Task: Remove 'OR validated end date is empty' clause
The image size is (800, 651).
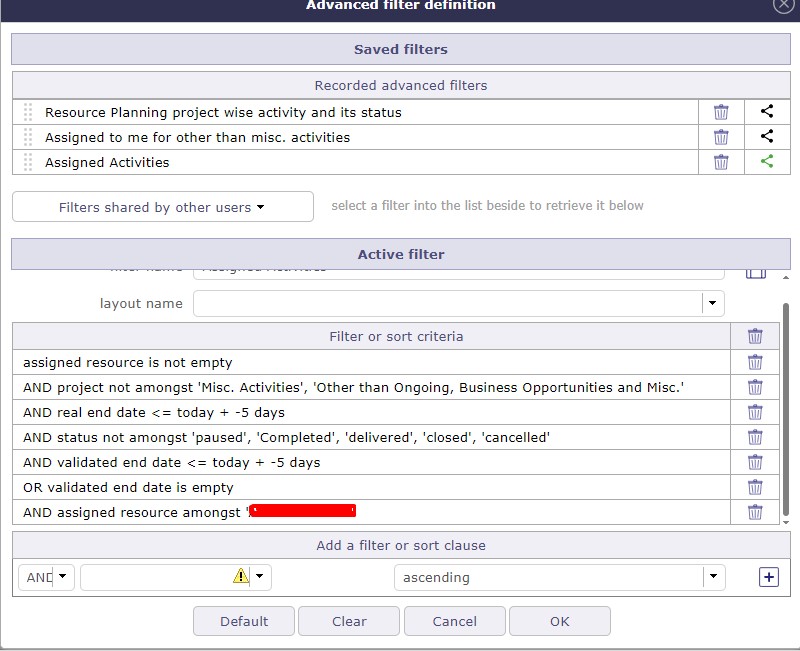Action: pos(755,487)
